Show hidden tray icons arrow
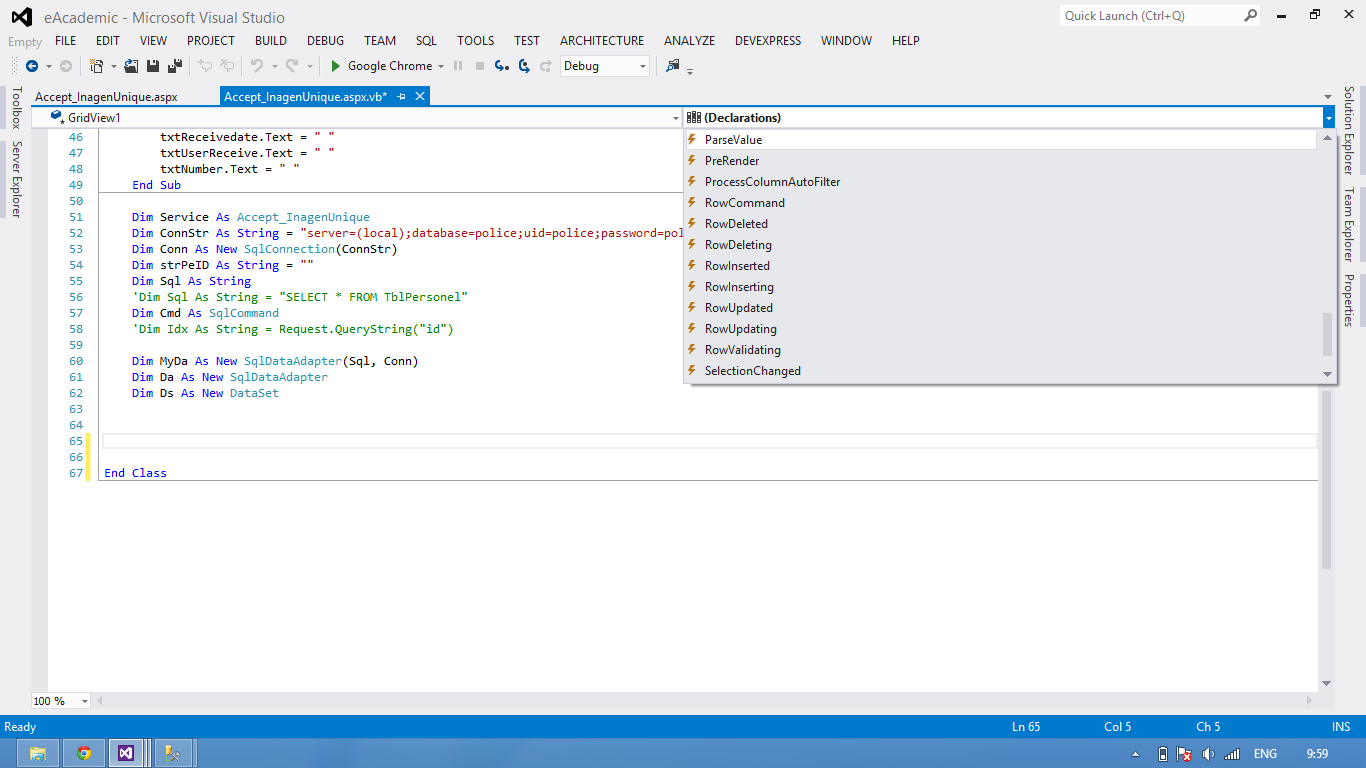The height and width of the screenshot is (768, 1366). [x=1136, y=754]
